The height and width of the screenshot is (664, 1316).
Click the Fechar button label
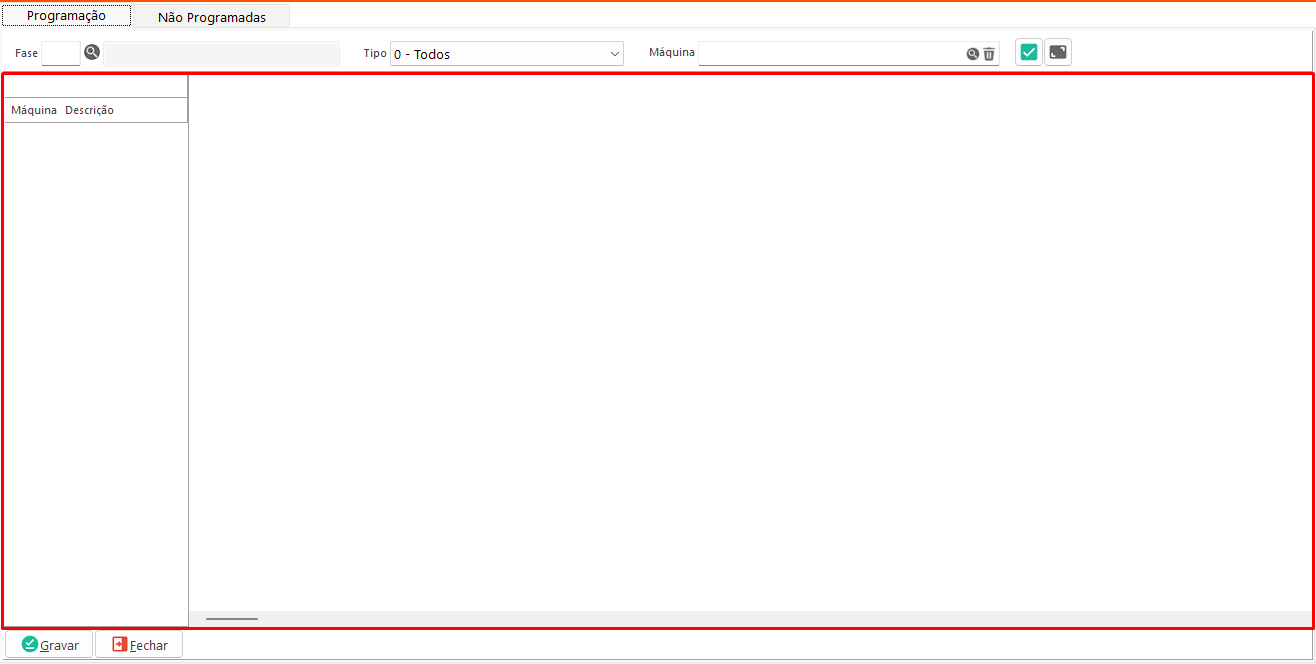click(150, 646)
